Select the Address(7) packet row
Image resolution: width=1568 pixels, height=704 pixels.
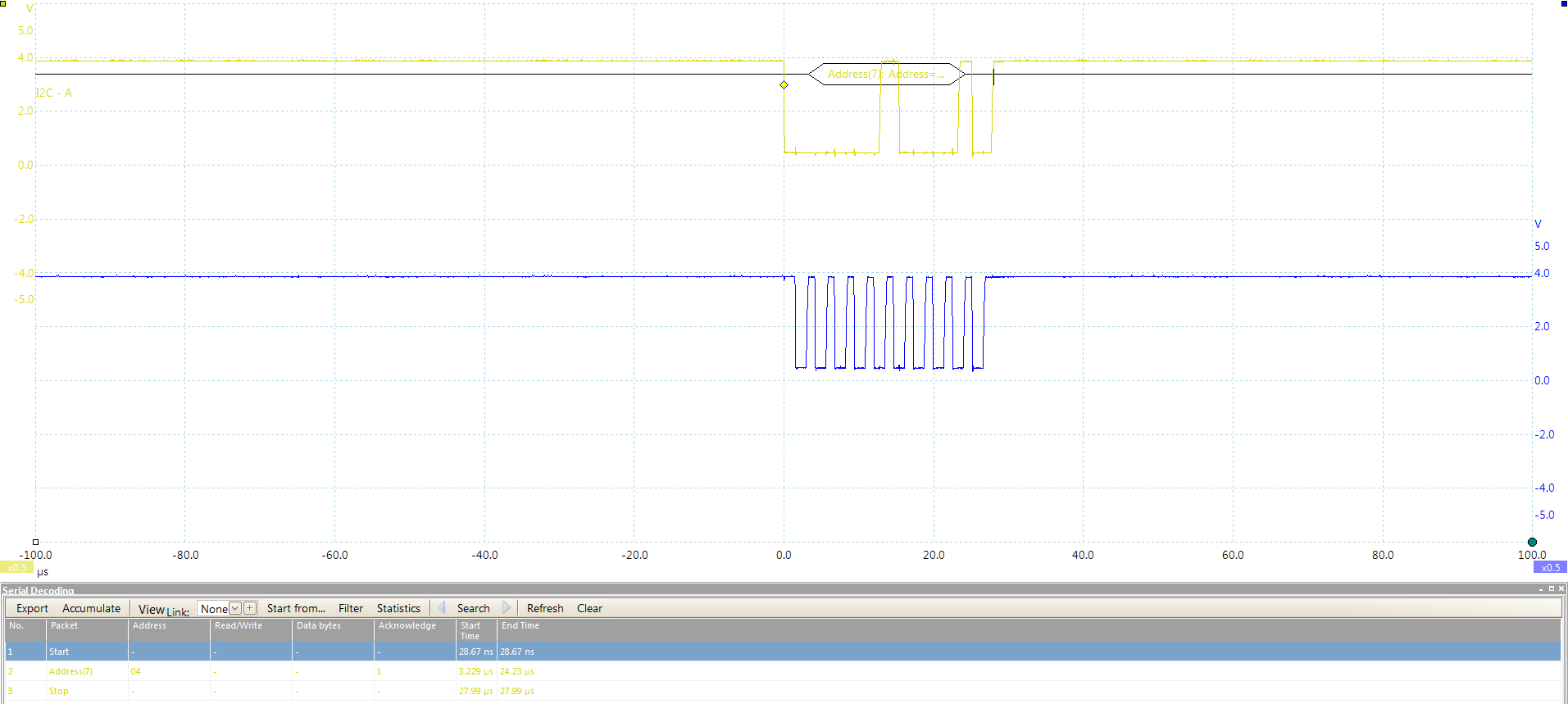pyautogui.click(x=783, y=671)
